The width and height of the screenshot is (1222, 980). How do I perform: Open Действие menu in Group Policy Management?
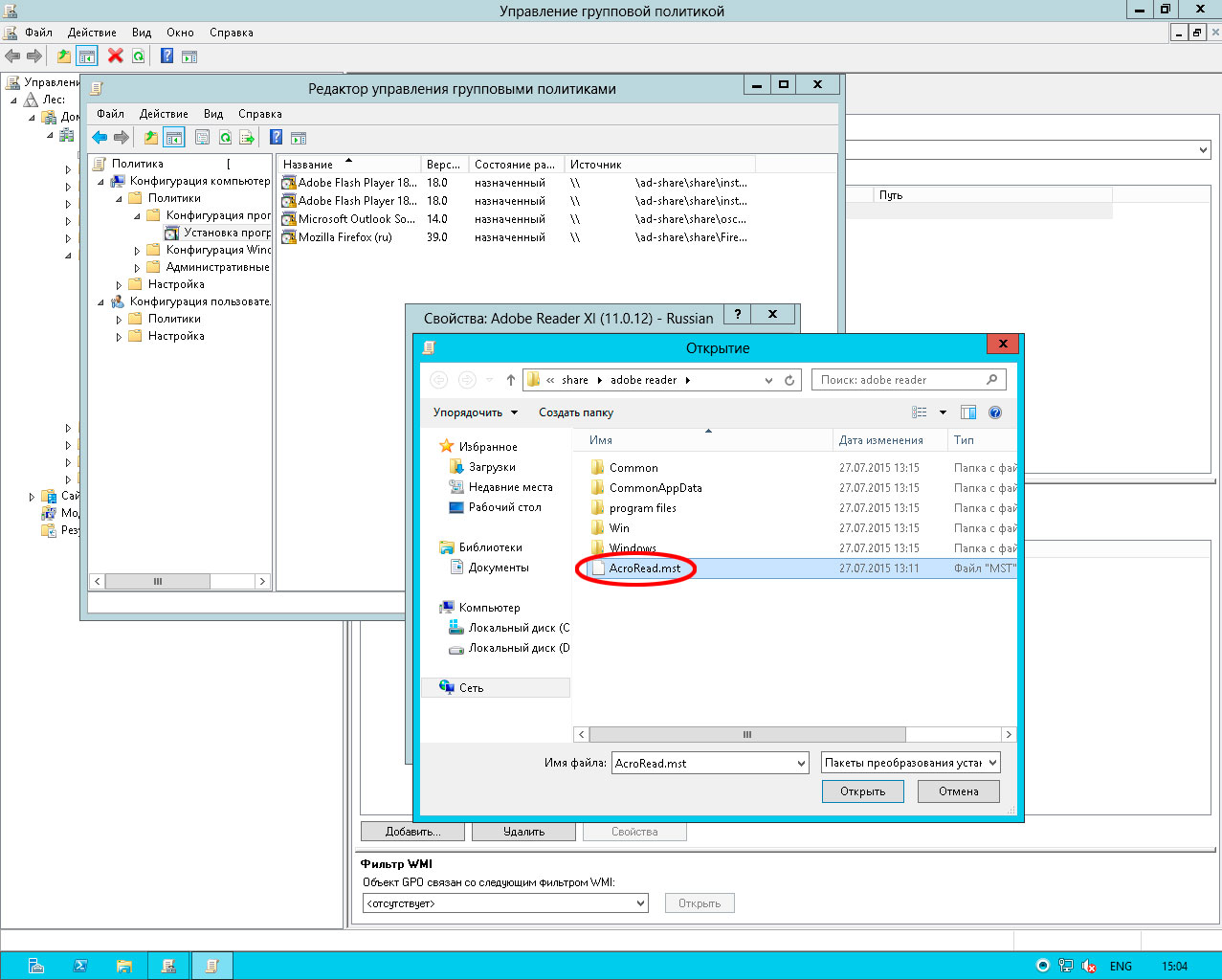coord(92,33)
